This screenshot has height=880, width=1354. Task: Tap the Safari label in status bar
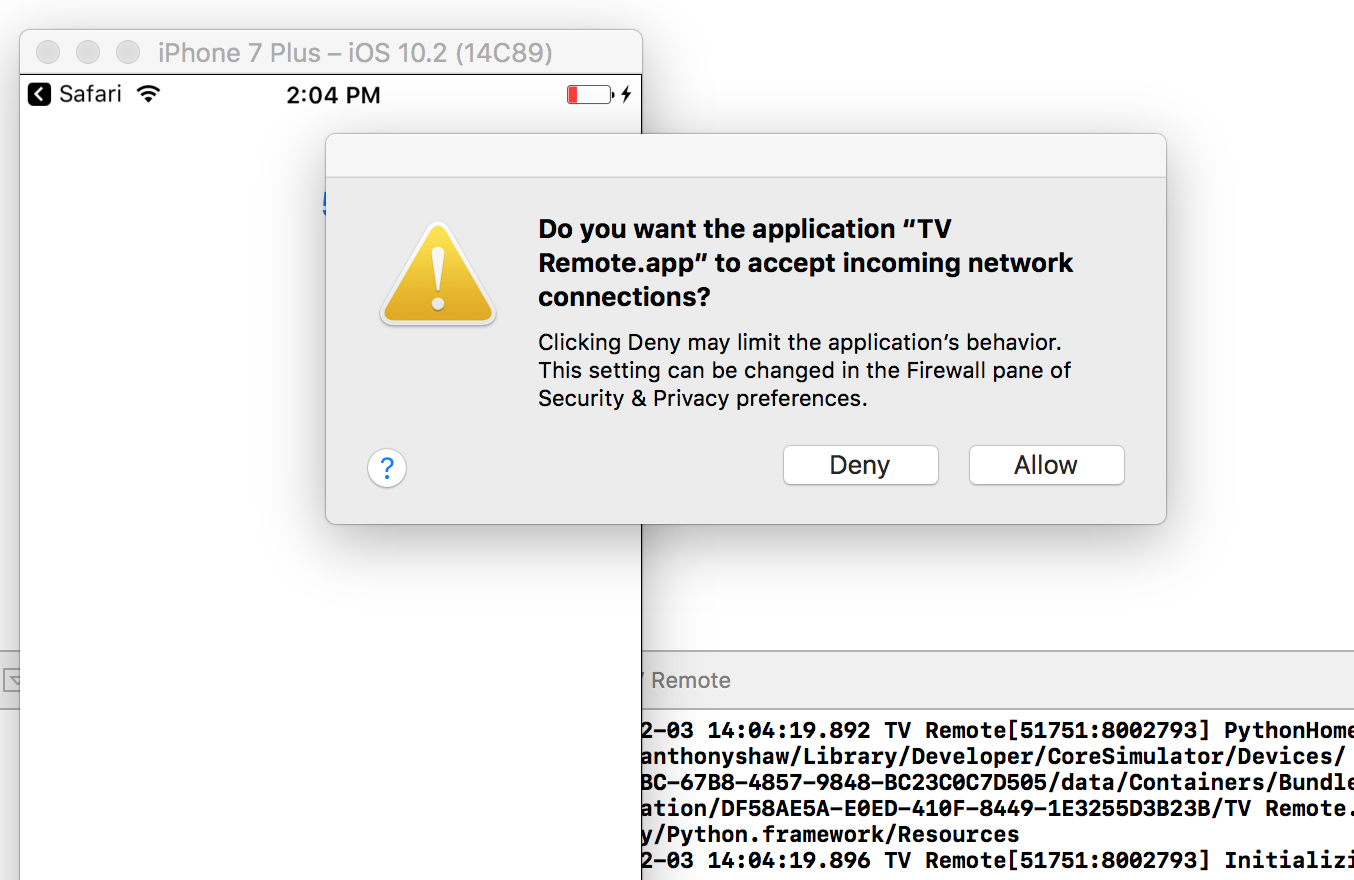(90, 94)
